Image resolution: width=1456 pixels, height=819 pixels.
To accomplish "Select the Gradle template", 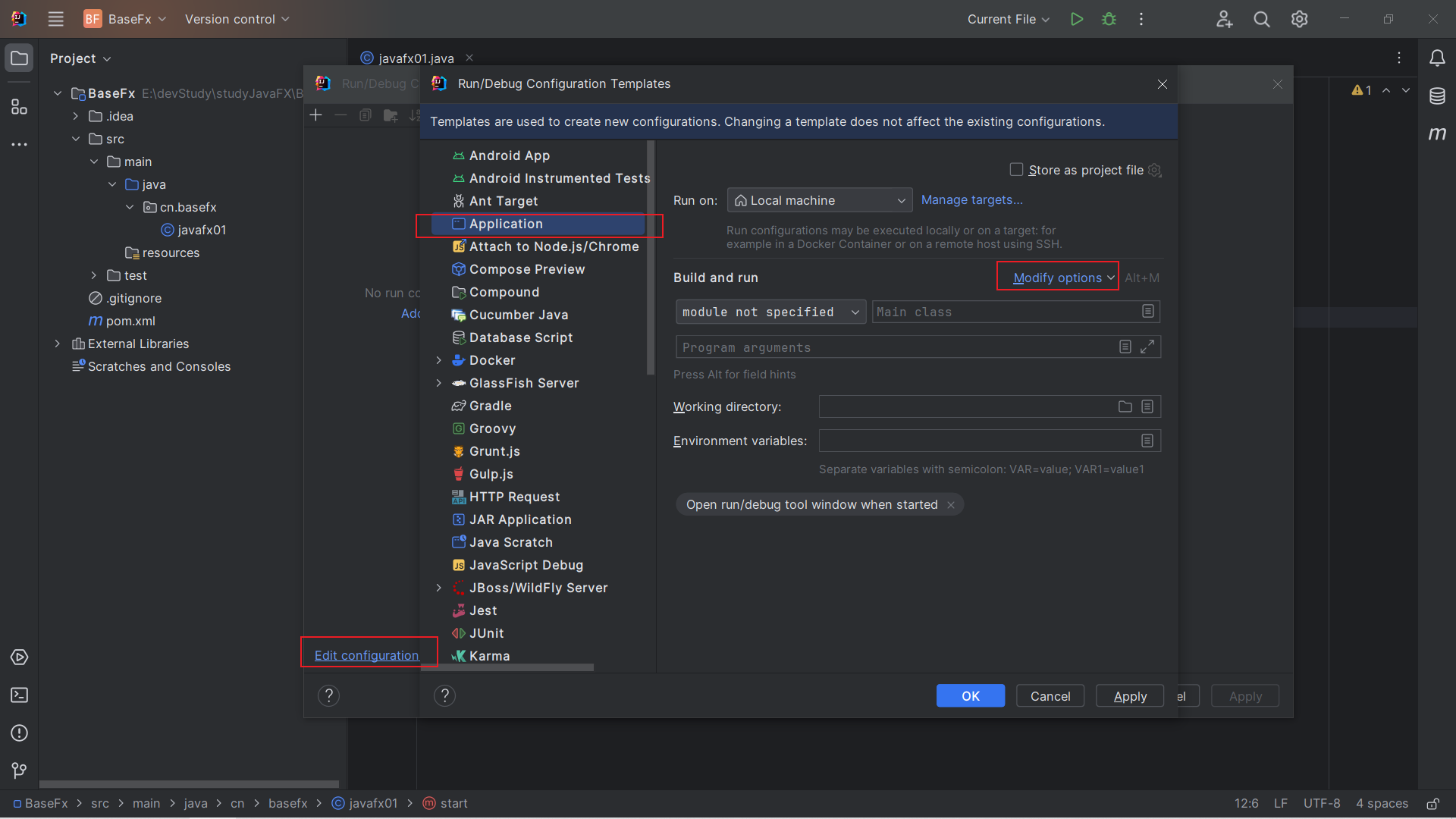I will (490, 406).
